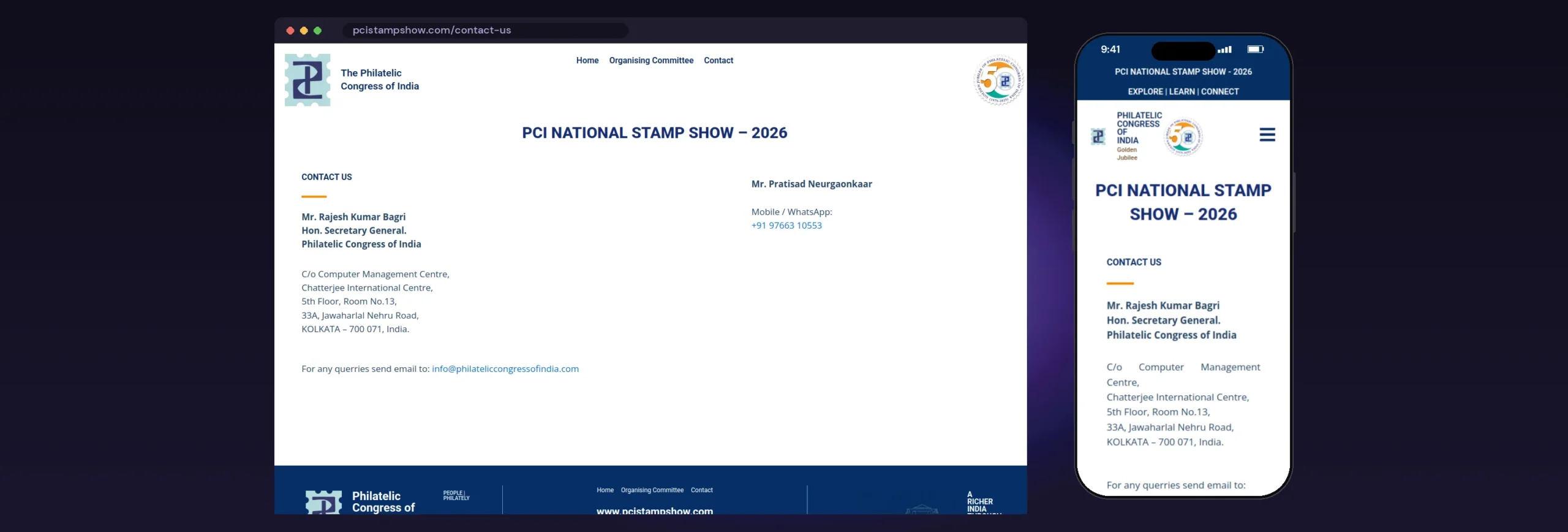Click PHILATELIC CONGRESS OF INDIA text on phone
Screen dimensions: 1568x532
click(1139, 127)
